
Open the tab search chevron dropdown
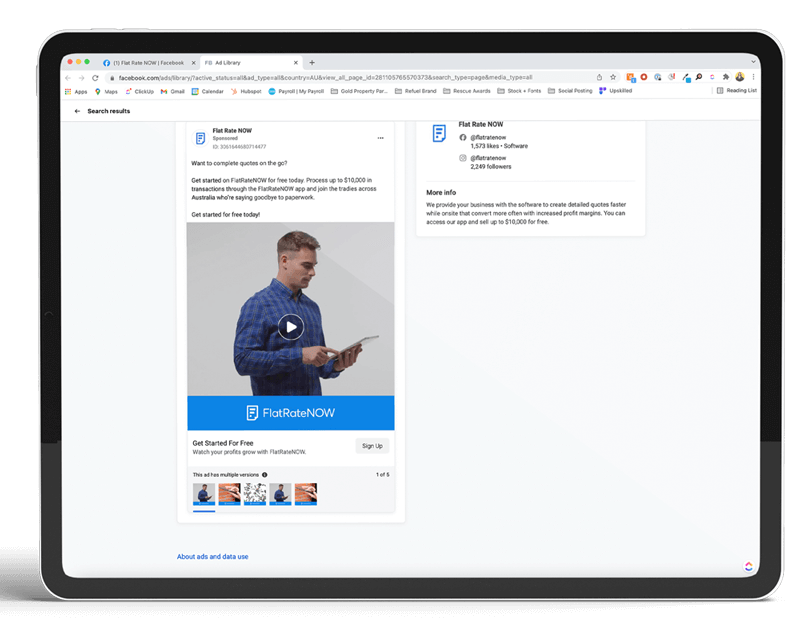pos(753,62)
